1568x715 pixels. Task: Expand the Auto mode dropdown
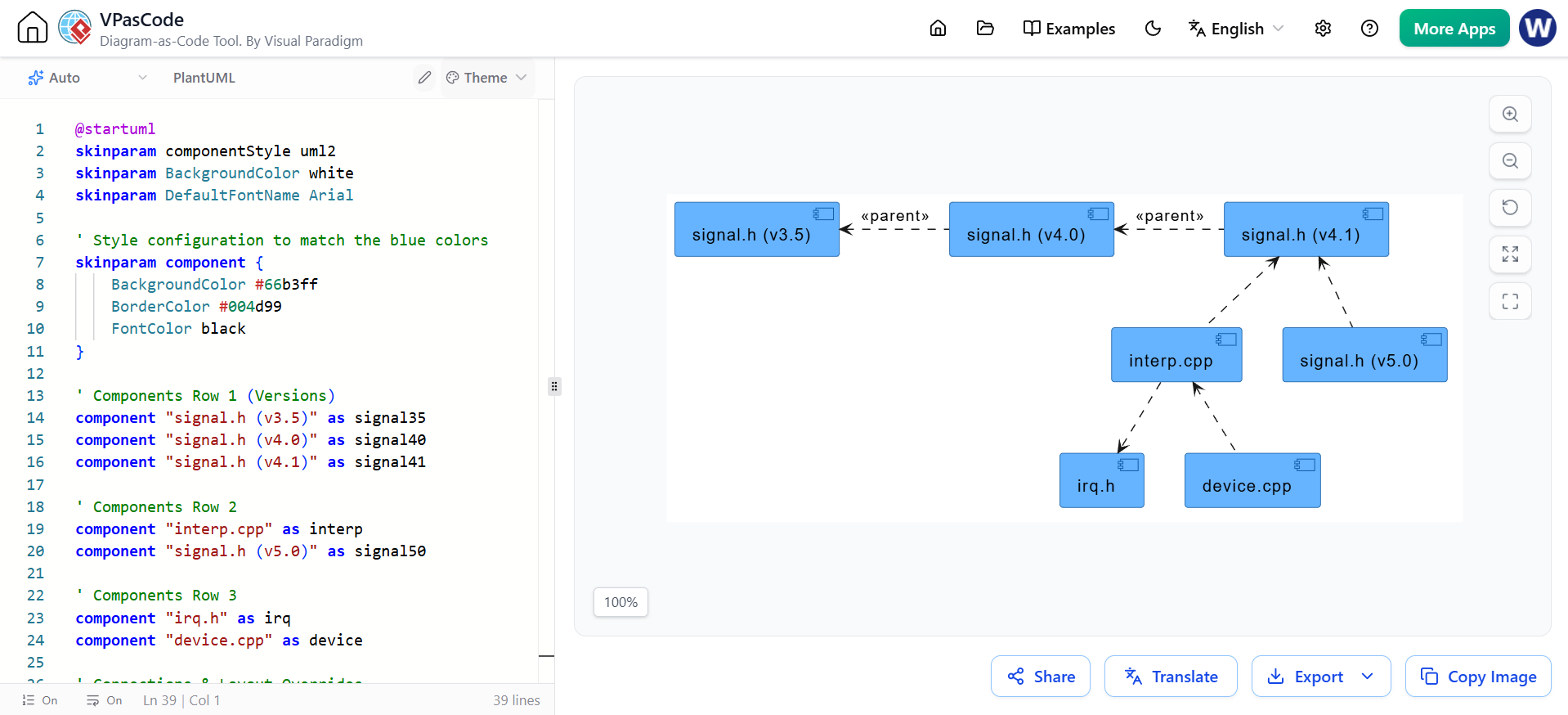click(x=88, y=78)
